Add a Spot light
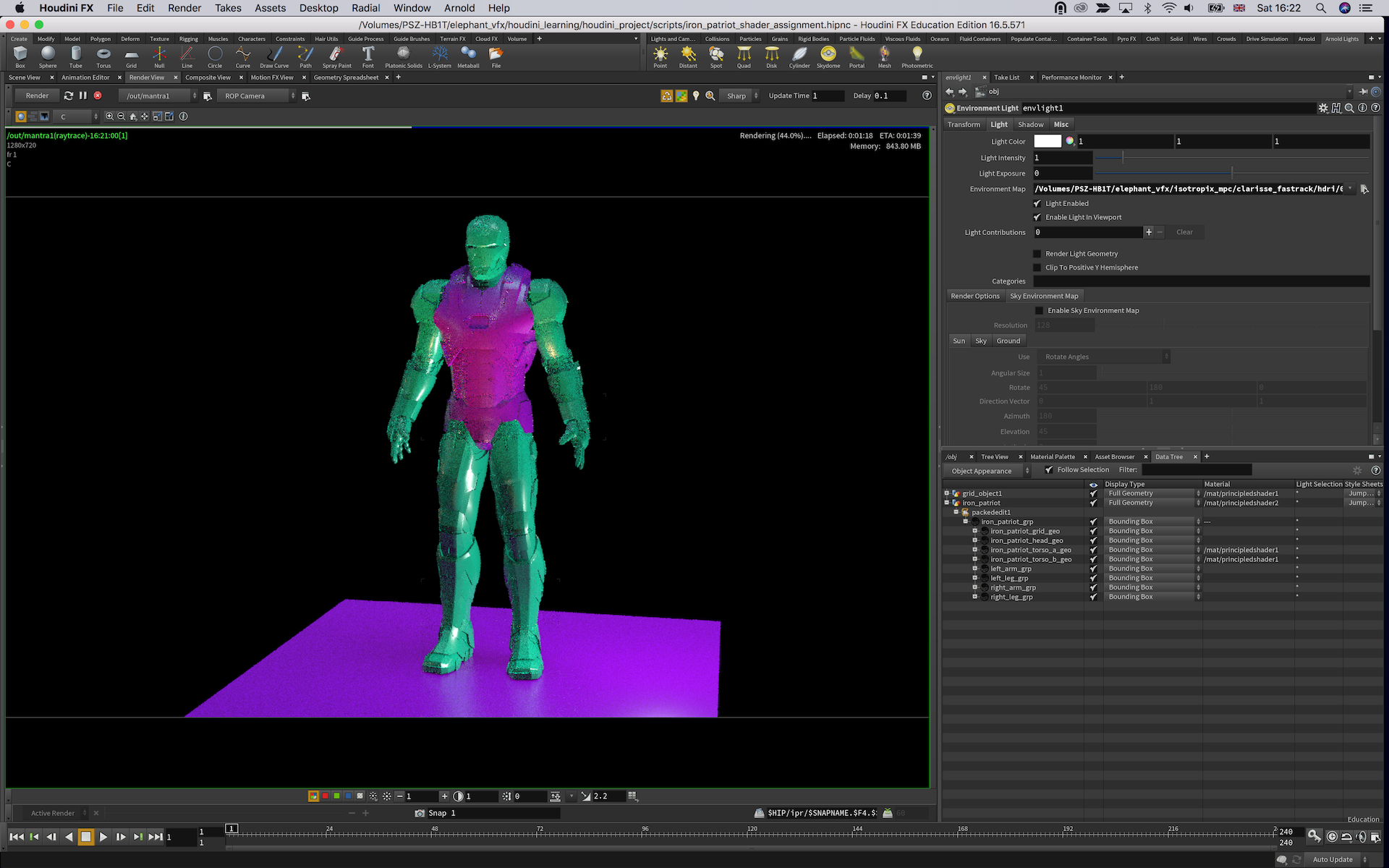 716,56
